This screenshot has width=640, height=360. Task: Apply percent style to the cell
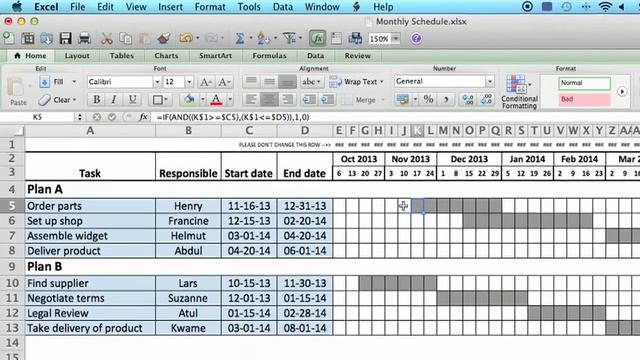click(428, 99)
